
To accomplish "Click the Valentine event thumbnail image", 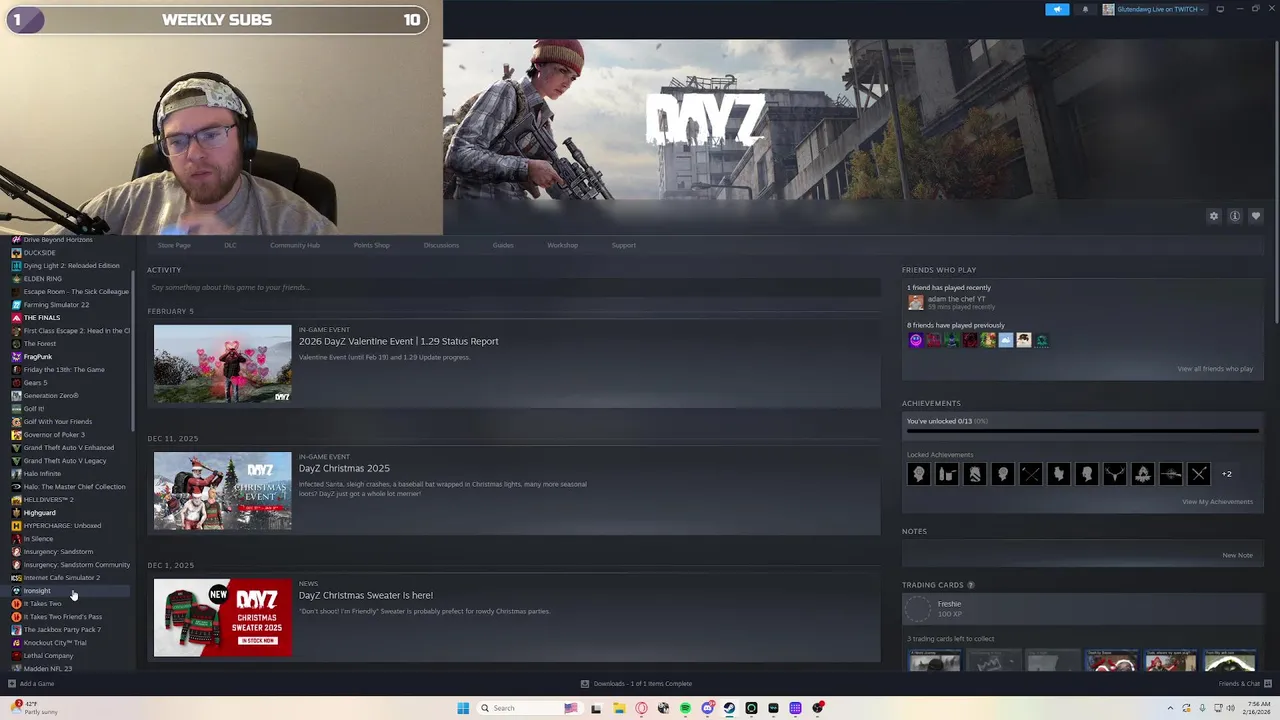I will (222, 363).
